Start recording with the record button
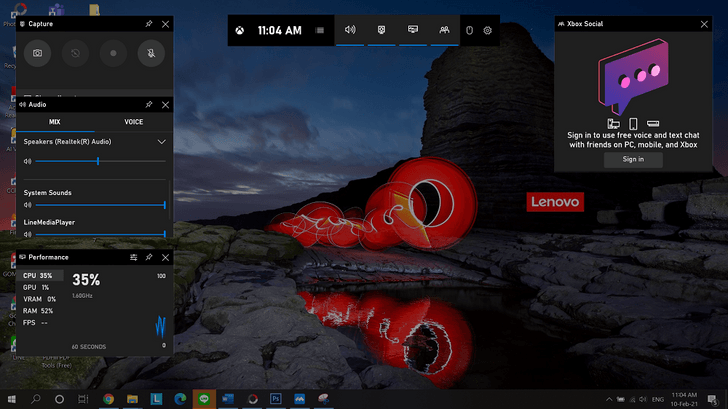728x409 pixels. [x=113, y=53]
